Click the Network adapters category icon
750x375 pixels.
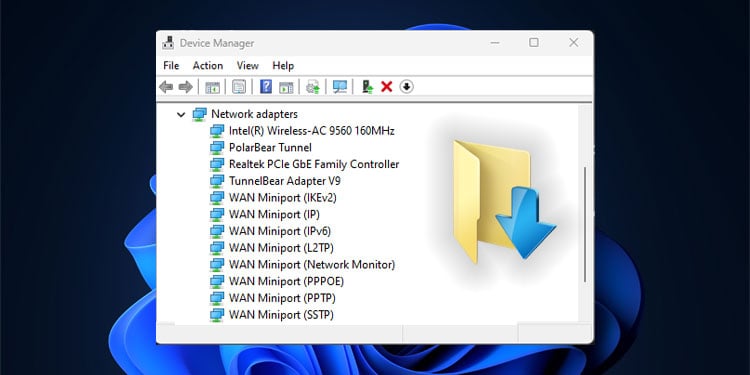point(199,114)
